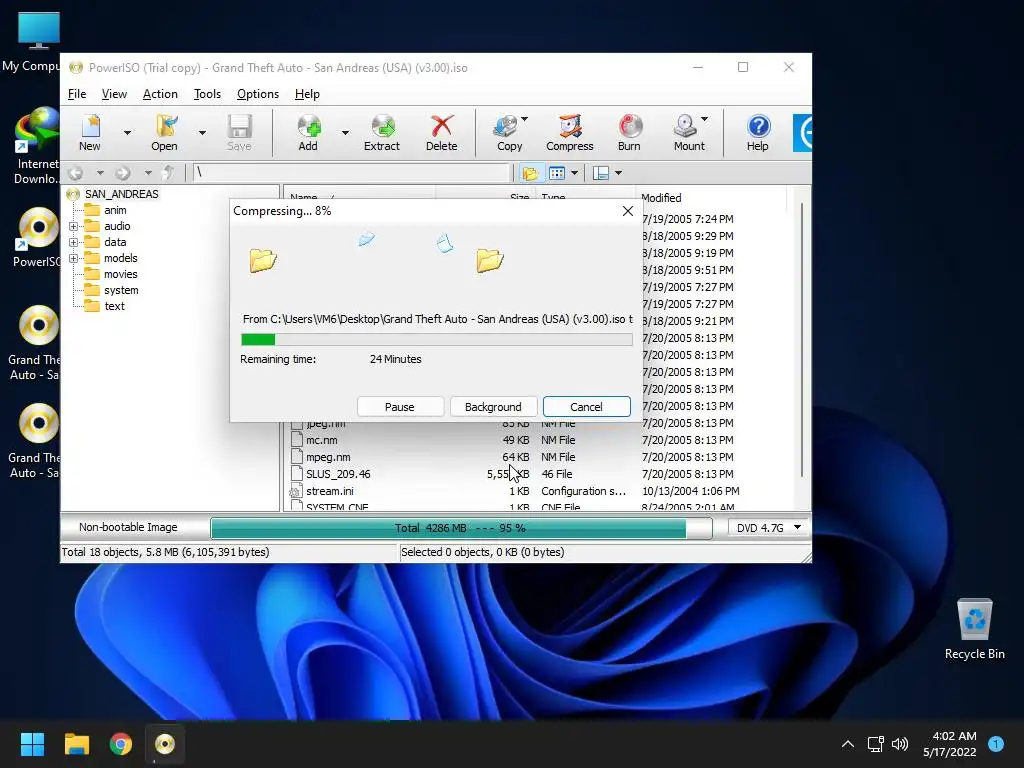Click the Forward navigation arrow
The image size is (1024, 768).
pos(123,173)
